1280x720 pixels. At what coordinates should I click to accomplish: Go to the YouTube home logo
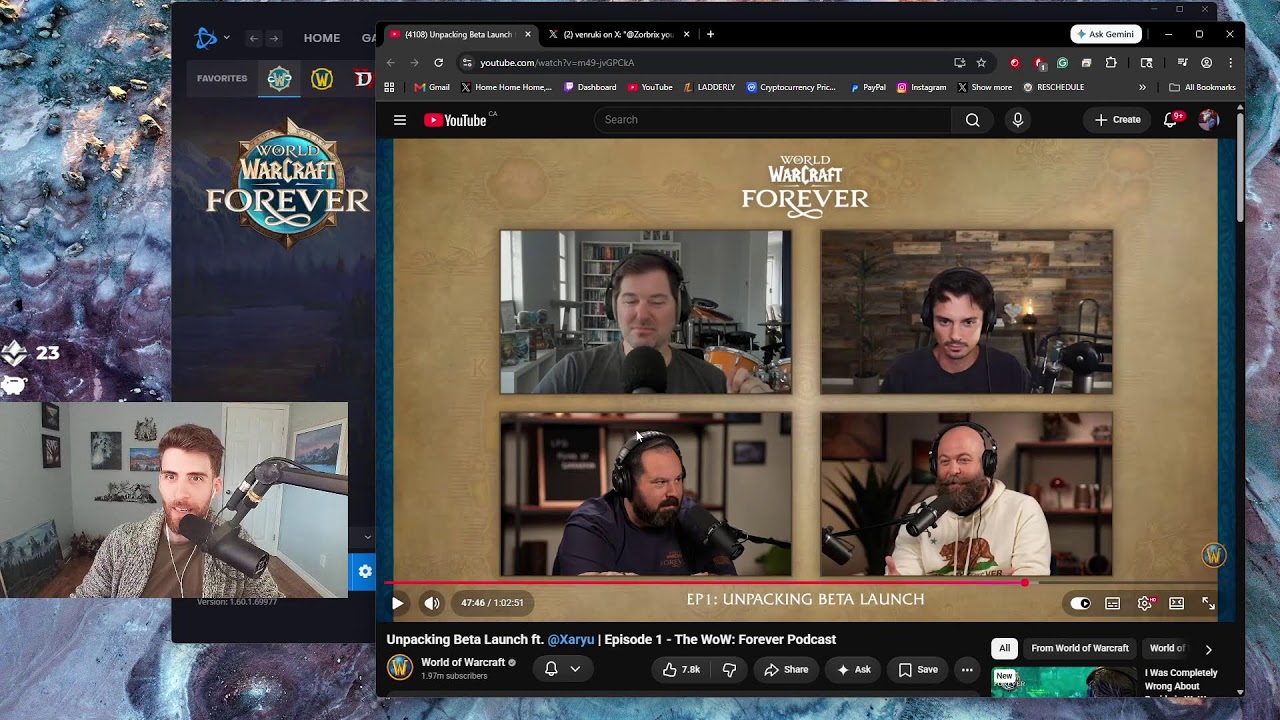click(455, 120)
